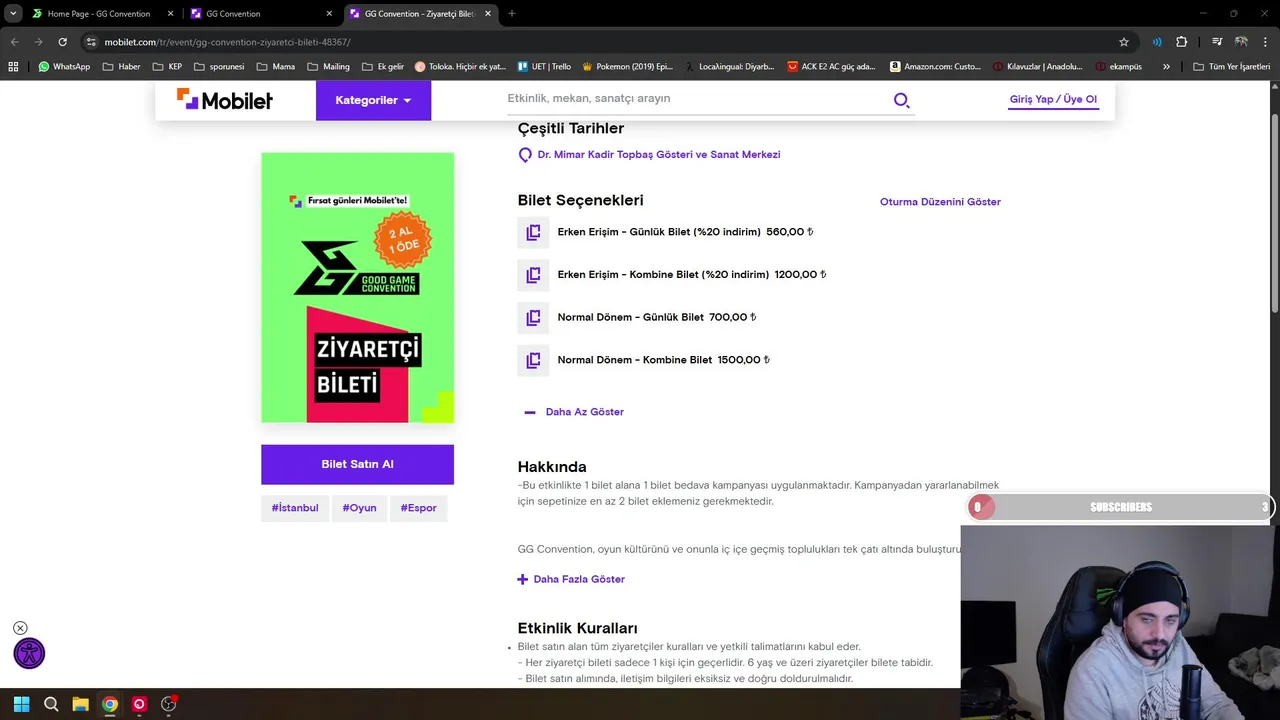Click the #Oyun tag
The height and width of the screenshot is (720, 1280).
click(x=359, y=508)
